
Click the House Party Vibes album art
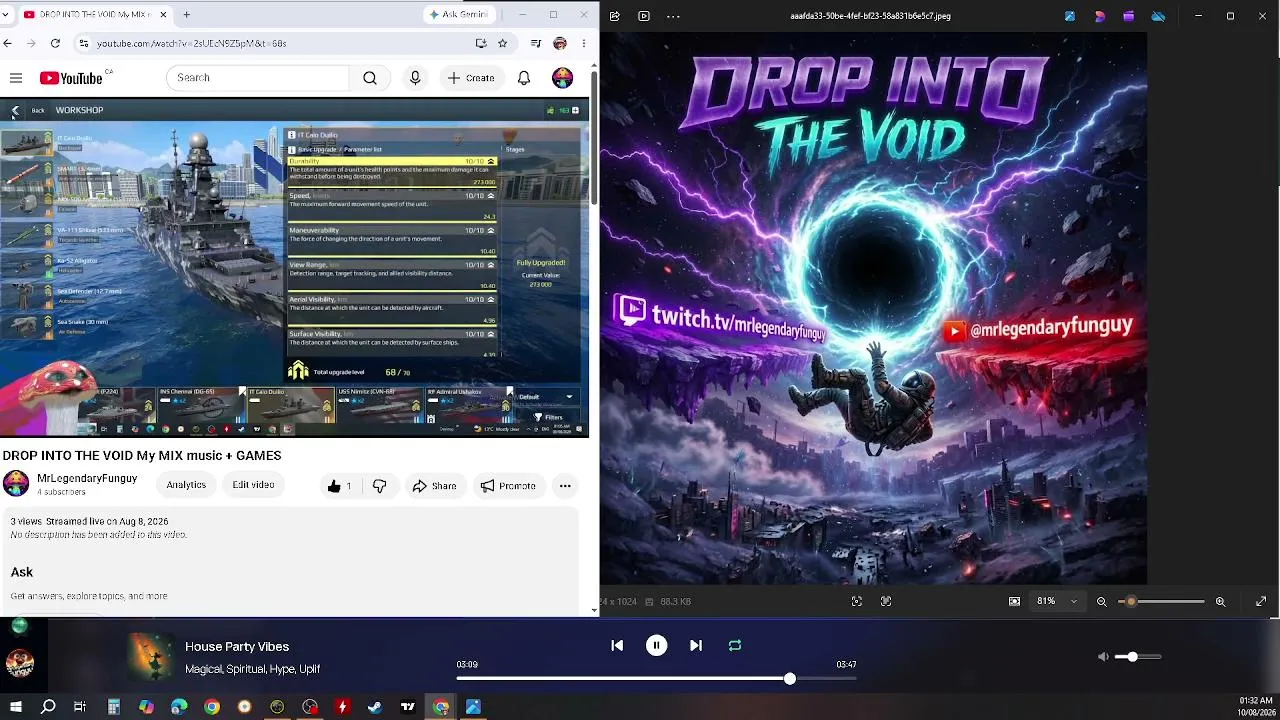(x=151, y=657)
